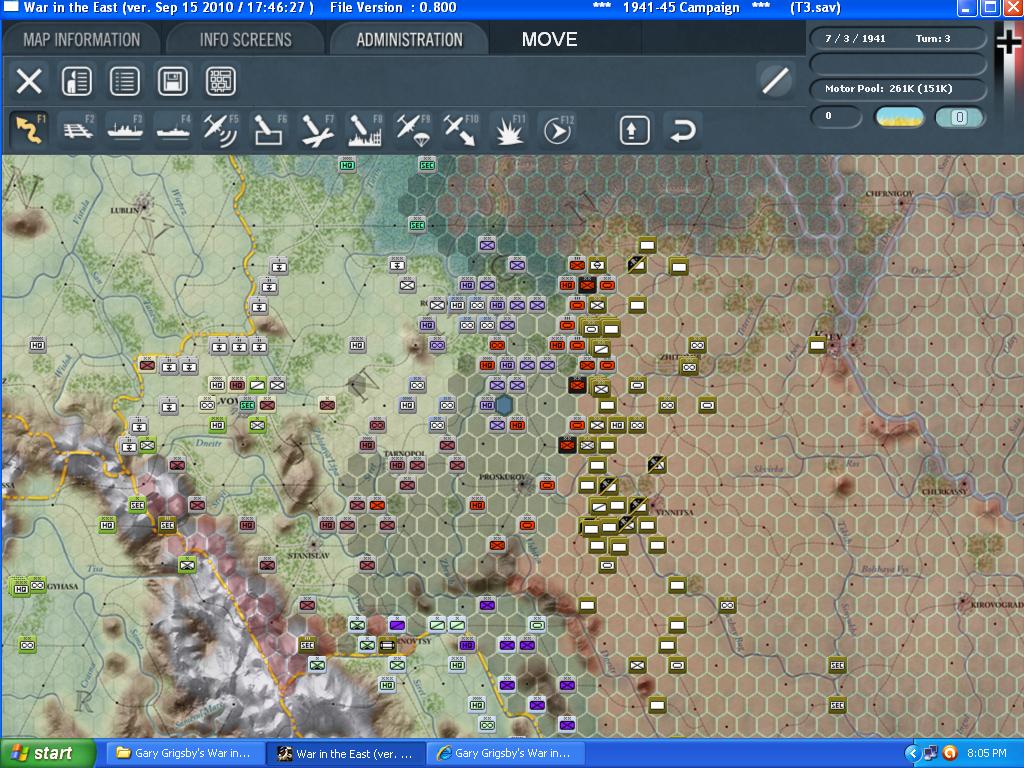
Task: Select grey HQ unit at far left
Action: tap(37, 344)
